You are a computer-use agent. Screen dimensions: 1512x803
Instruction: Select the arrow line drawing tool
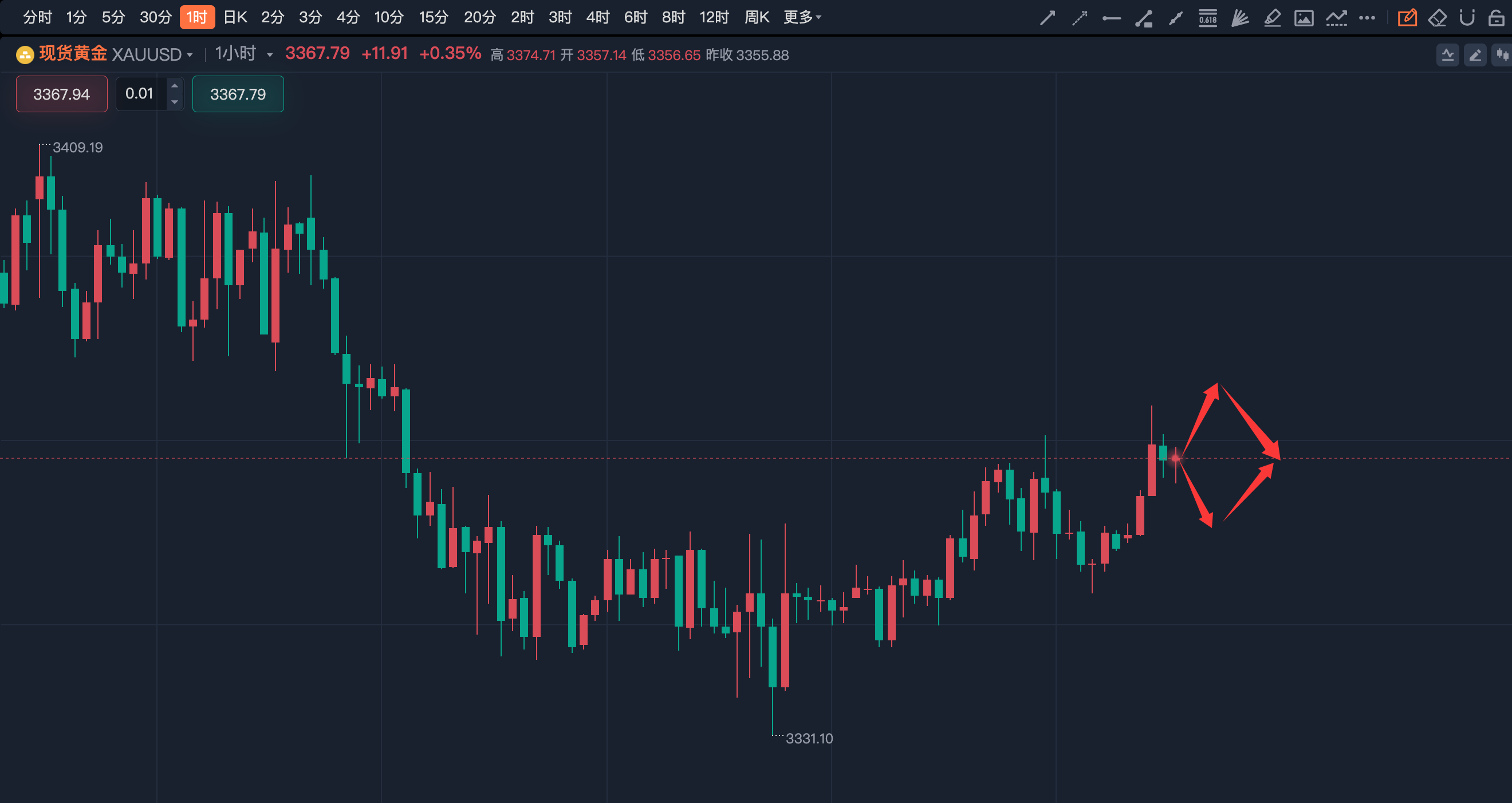click(x=1047, y=18)
